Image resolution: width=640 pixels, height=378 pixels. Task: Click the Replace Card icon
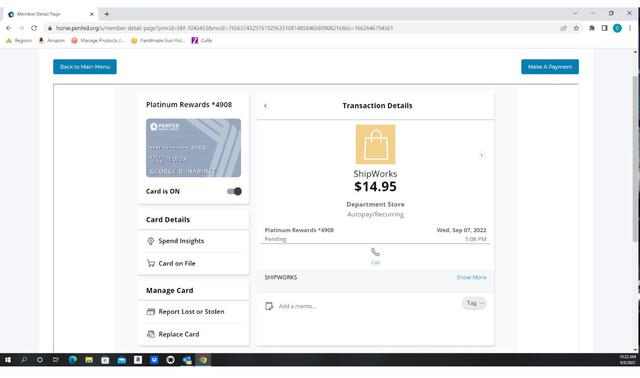click(x=151, y=334)
